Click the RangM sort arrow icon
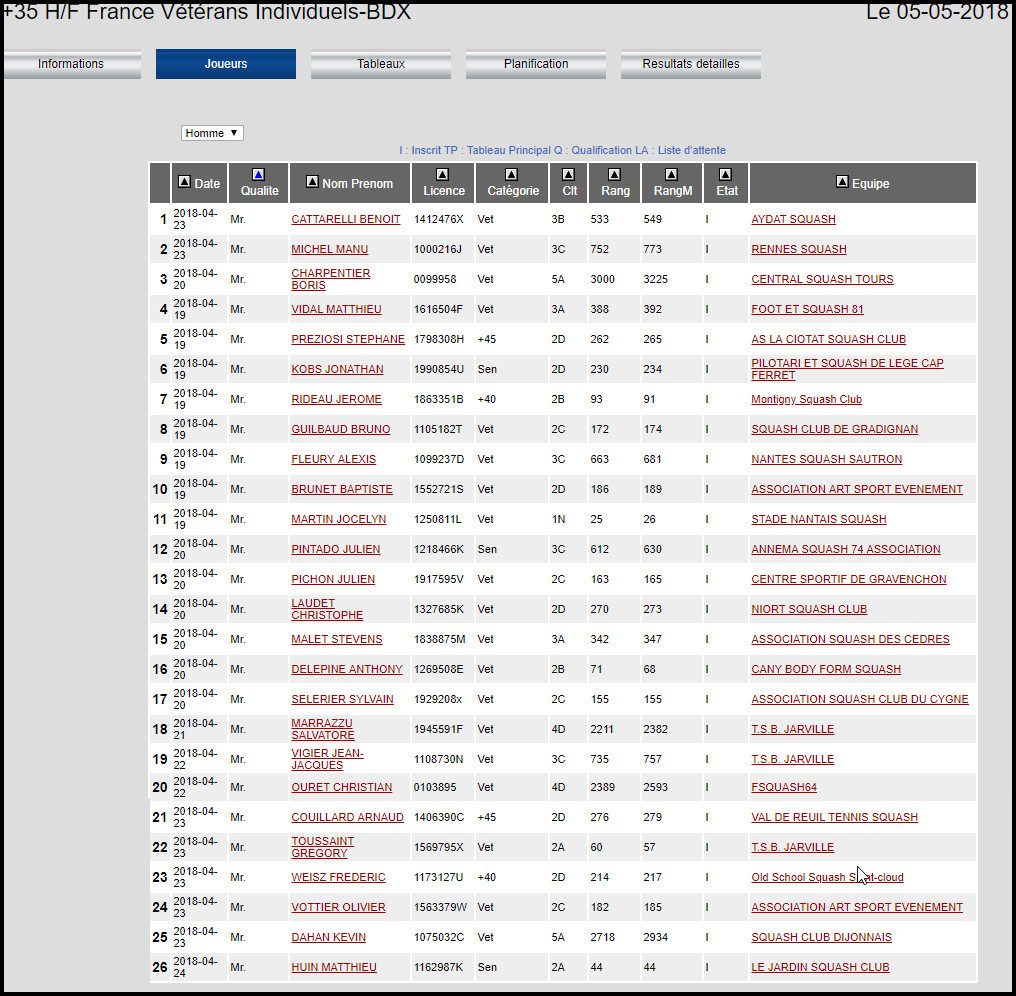1016x996 pixels. coord(671,174)
